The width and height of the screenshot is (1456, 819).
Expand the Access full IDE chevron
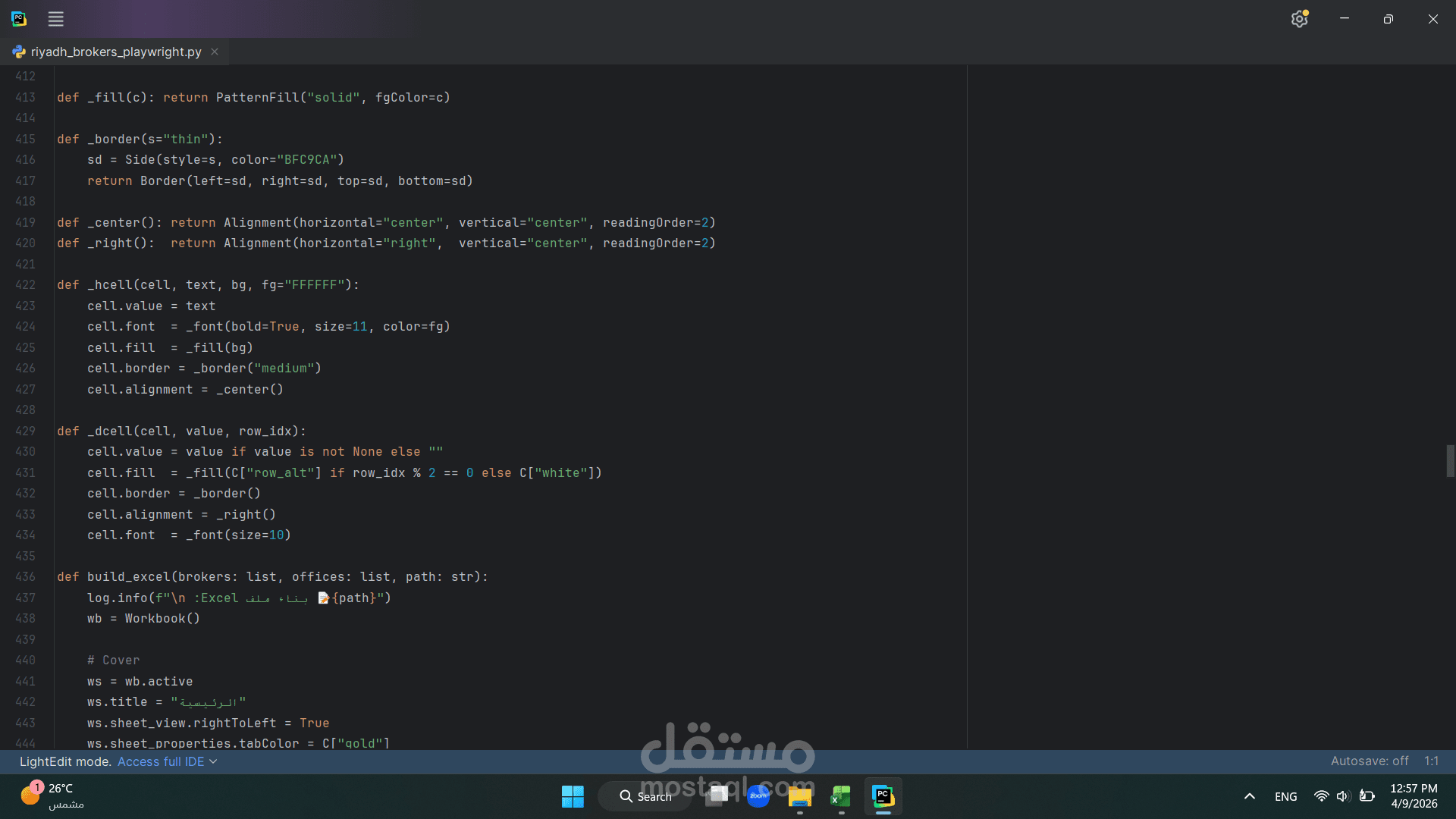213,761
